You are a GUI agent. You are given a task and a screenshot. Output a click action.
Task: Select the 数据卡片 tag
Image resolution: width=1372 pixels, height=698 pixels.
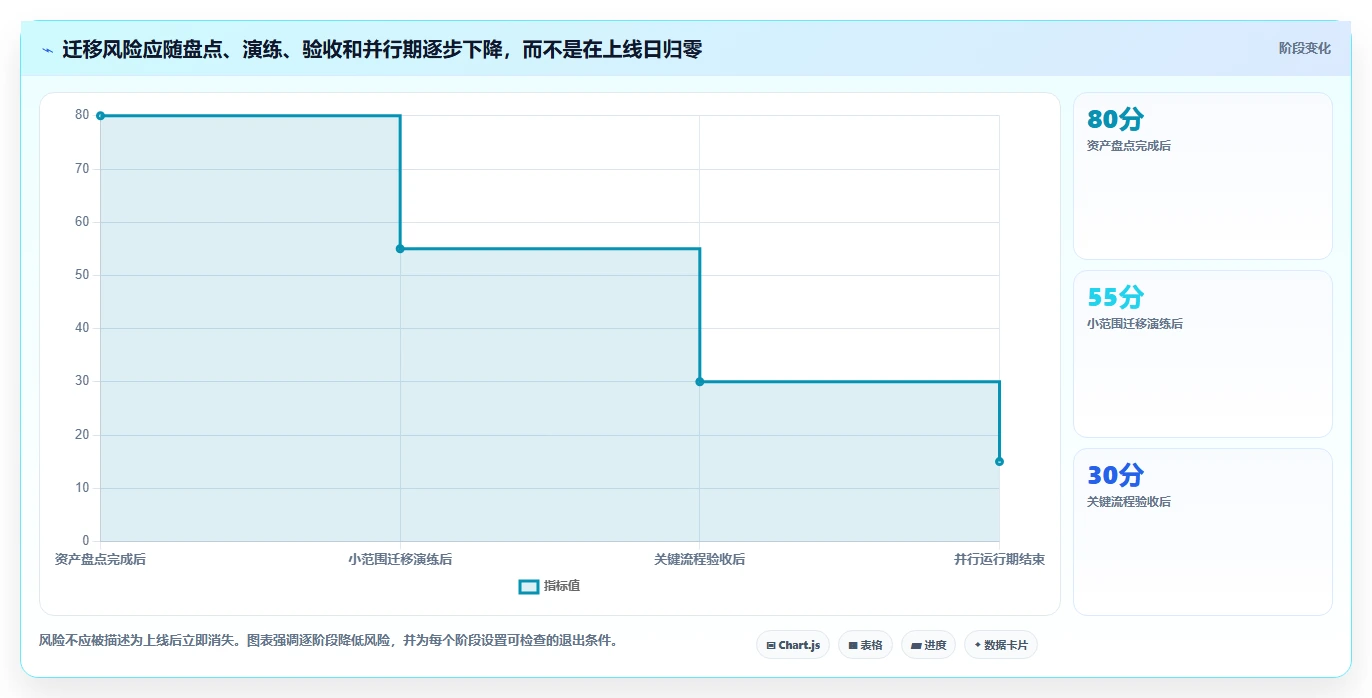pos(1000,645)
